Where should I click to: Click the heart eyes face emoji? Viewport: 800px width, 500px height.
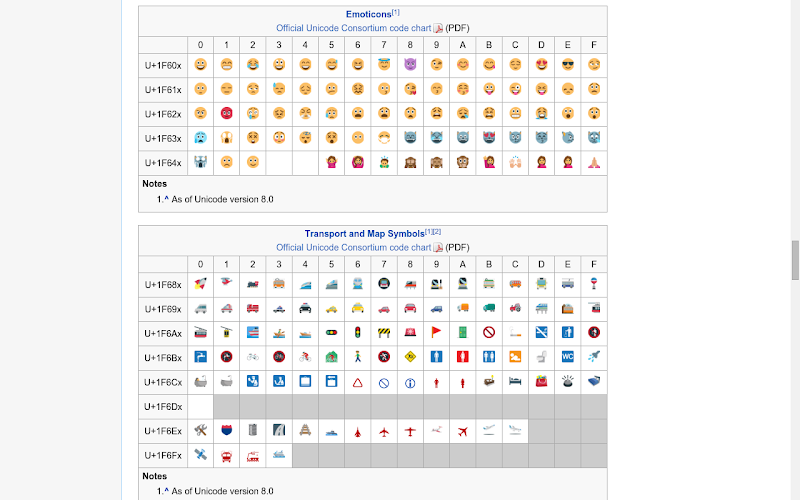click(x=541, y=65)
